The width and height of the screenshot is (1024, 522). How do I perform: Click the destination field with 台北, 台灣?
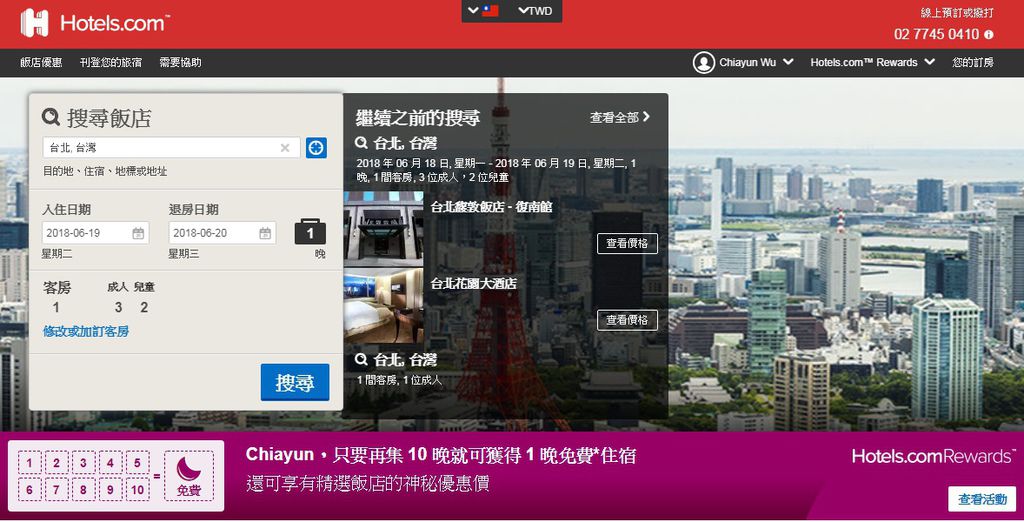pyautogui.click(x=171, y=148)
